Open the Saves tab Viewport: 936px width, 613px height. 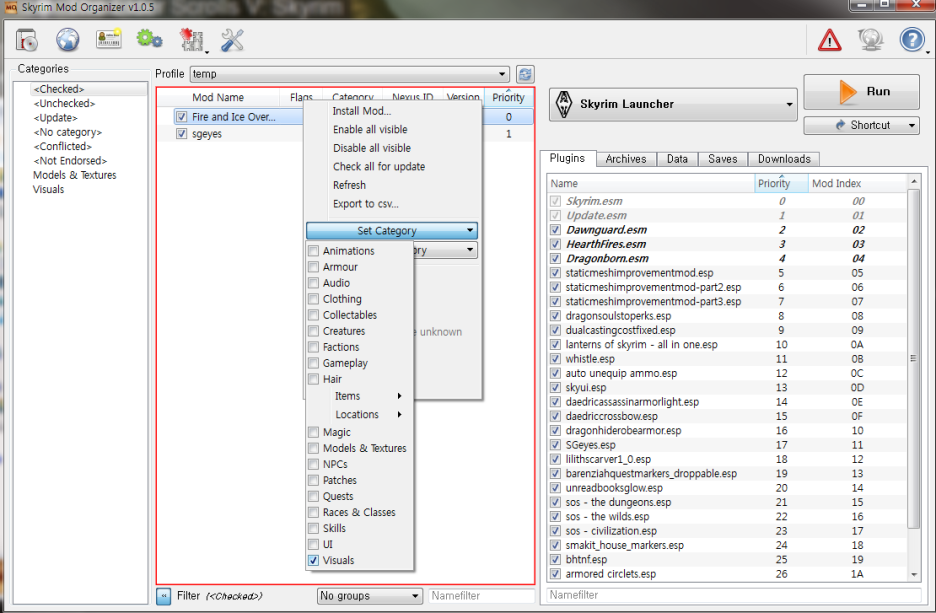tap(722, 159)
